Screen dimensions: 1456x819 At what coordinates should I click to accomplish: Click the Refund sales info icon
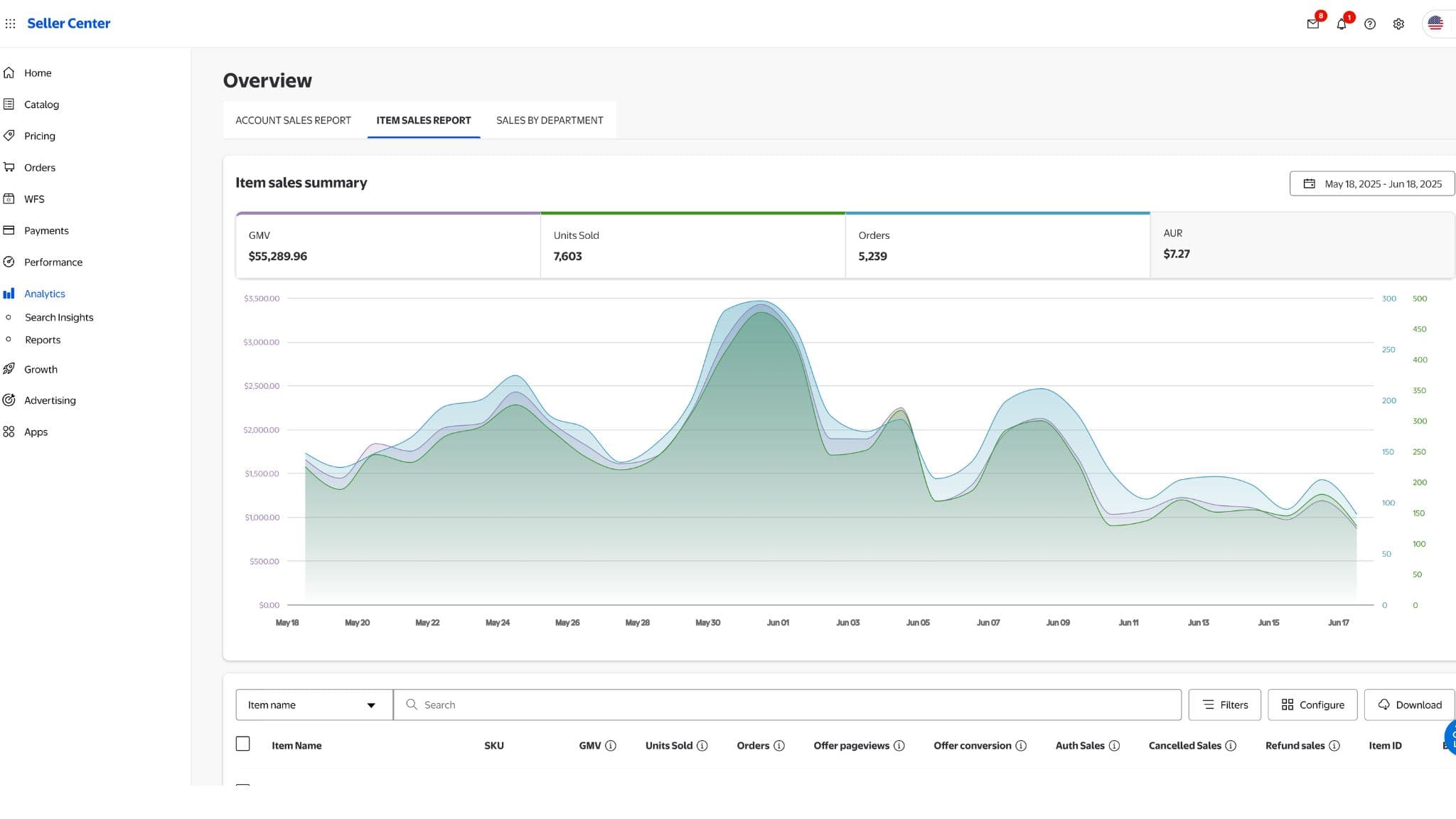click(1334, 745)
